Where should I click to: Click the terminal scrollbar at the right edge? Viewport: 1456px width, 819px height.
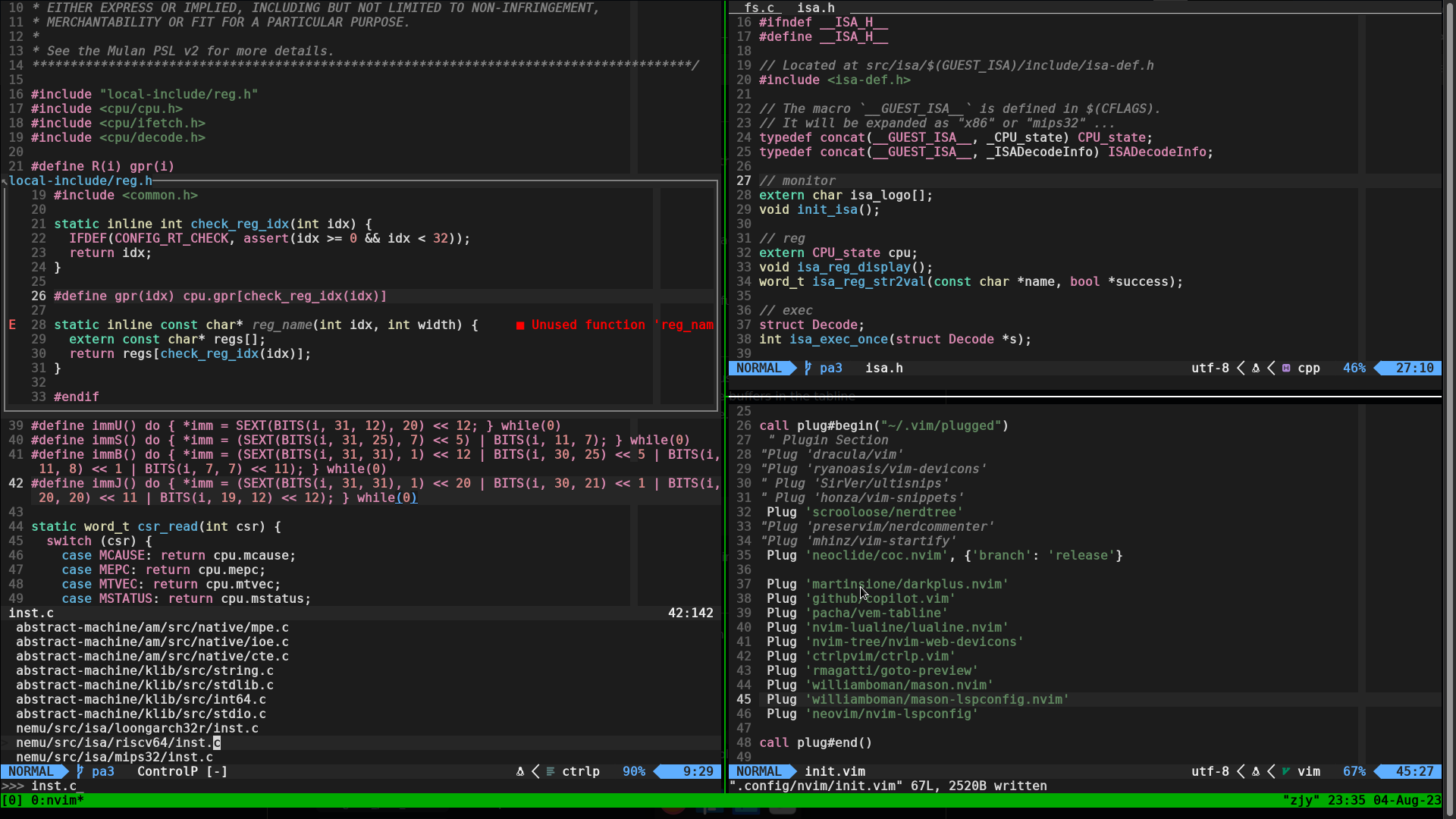click(x=1449, y=409)
